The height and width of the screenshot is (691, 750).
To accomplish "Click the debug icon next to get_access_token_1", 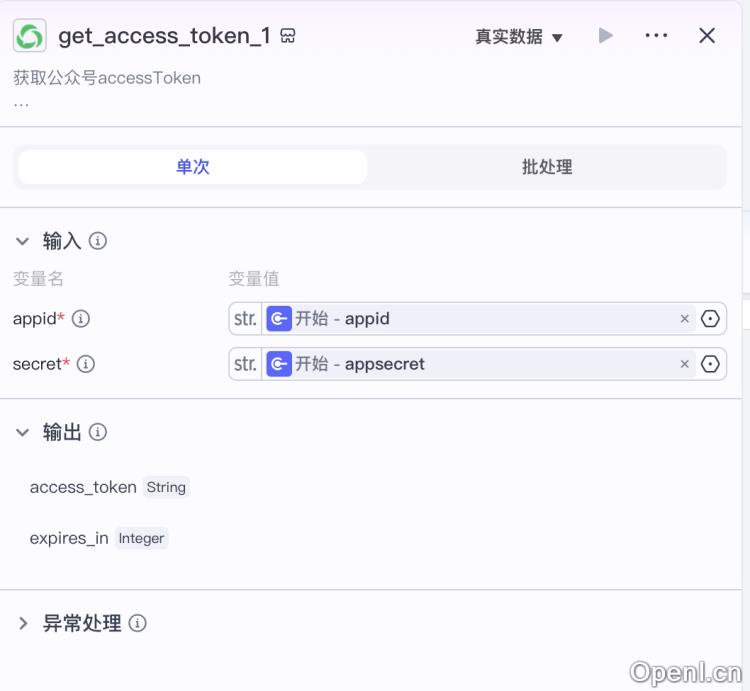I will (x=288, y=36).
